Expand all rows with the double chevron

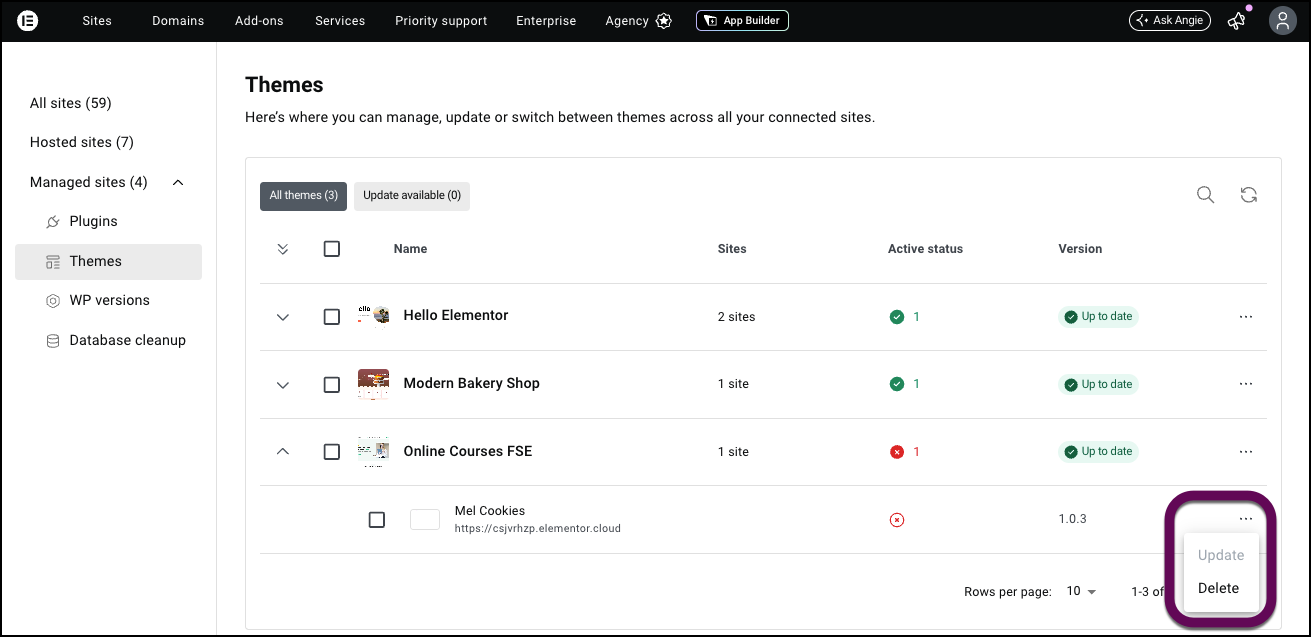tap(283, 249)
